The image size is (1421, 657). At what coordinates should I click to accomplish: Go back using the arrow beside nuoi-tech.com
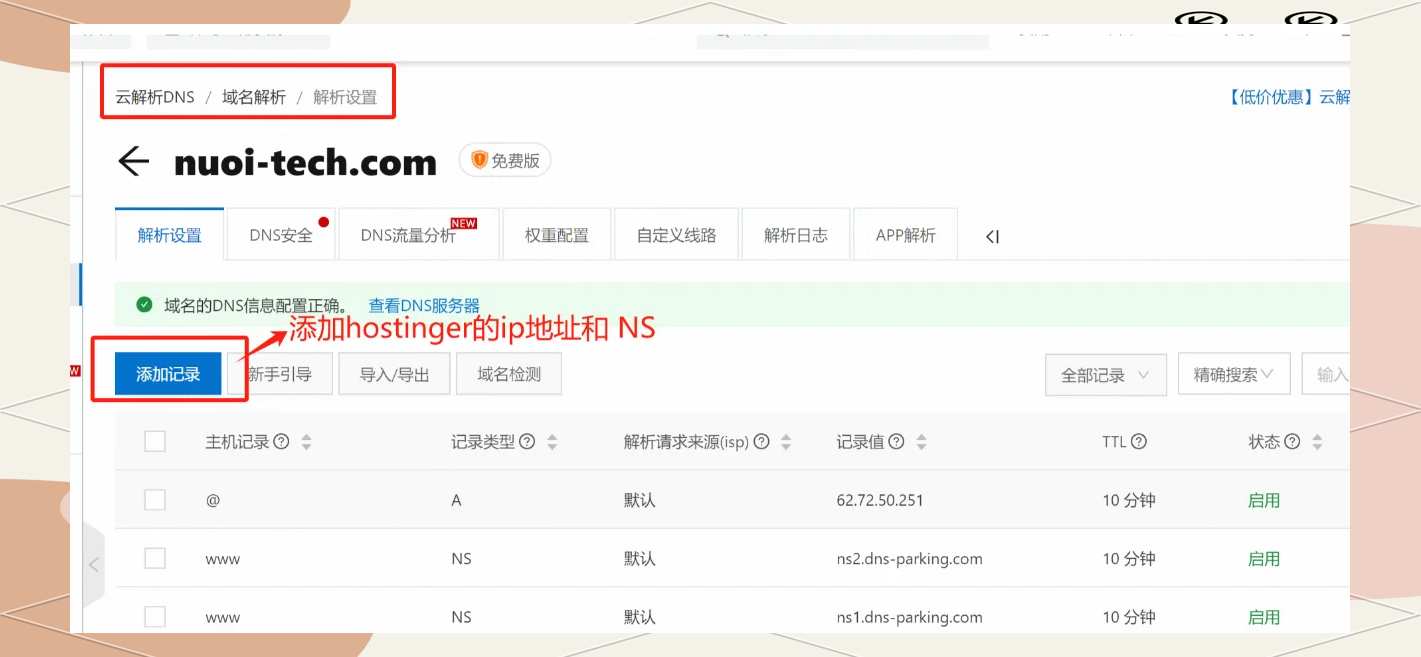(133, 161)
